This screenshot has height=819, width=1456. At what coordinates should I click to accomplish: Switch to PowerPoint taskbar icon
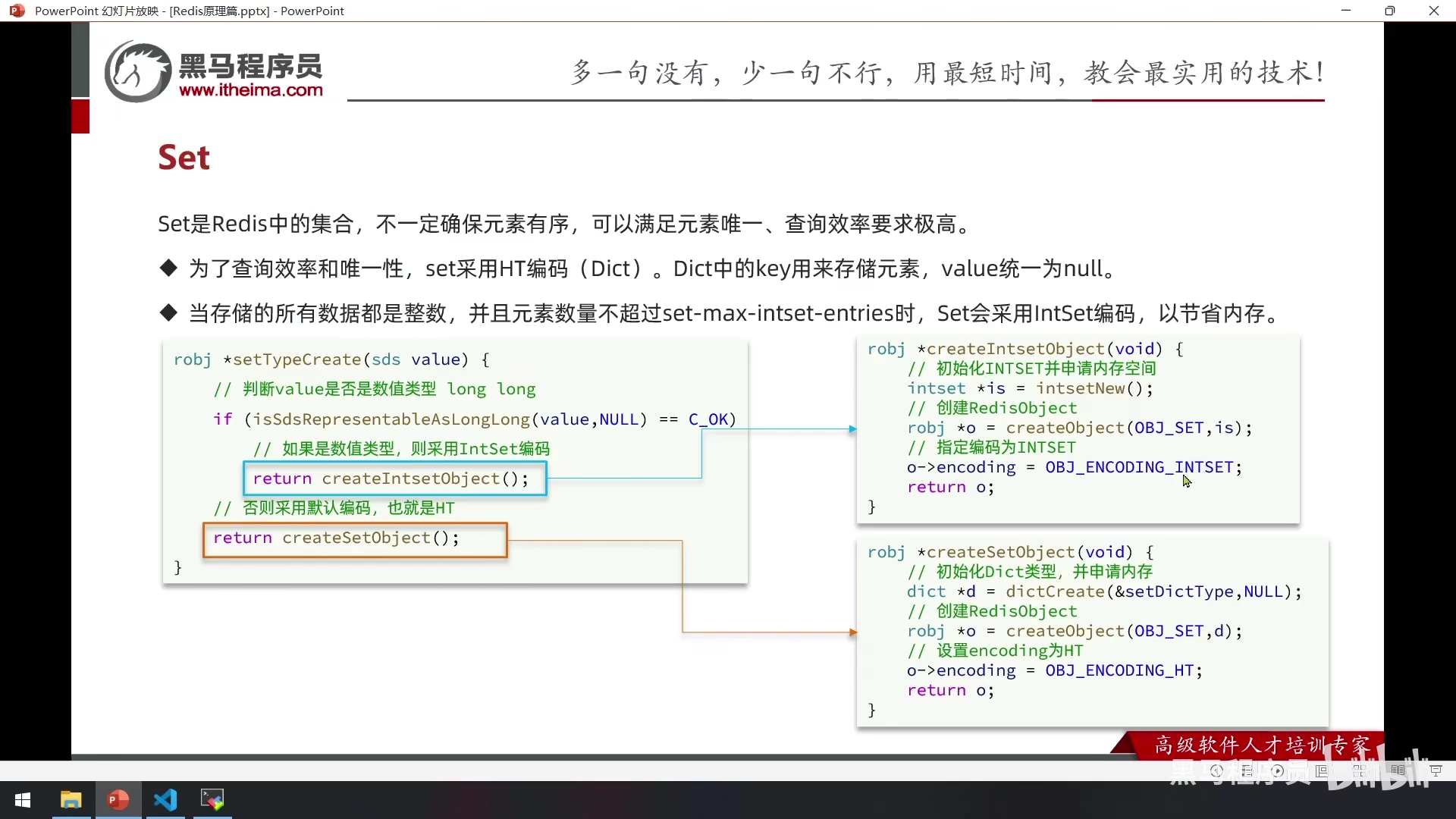118,800
